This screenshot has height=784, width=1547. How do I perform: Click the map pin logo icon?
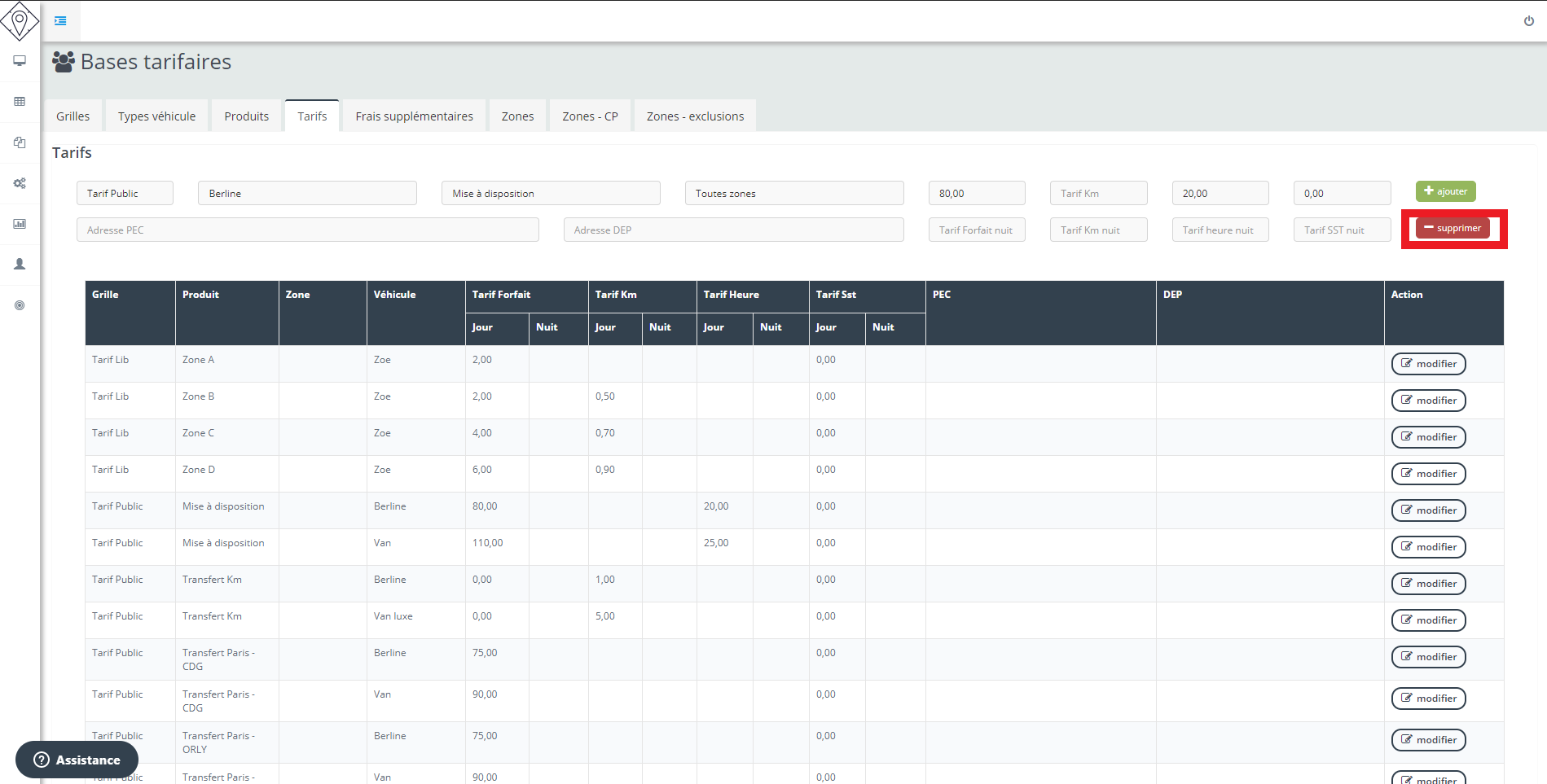click(20, 20)
